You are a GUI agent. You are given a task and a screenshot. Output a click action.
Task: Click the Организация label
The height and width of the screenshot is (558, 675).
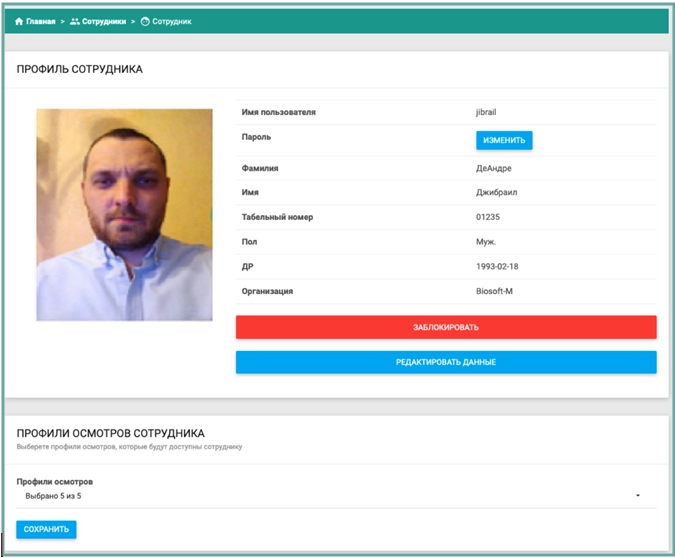[267, 291]
